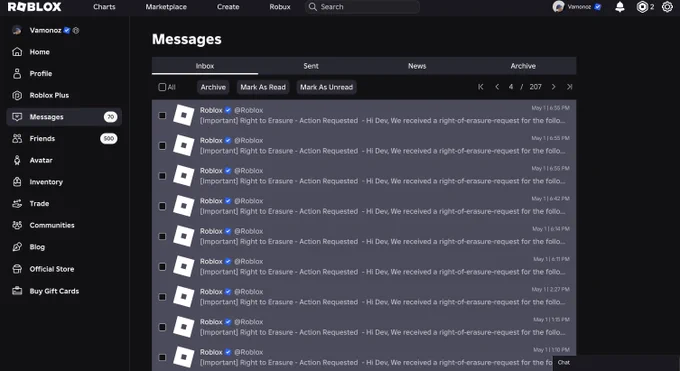The image size is (680, 371).
Task: Jump to the last page of messages
Action: tap(569, 87)
